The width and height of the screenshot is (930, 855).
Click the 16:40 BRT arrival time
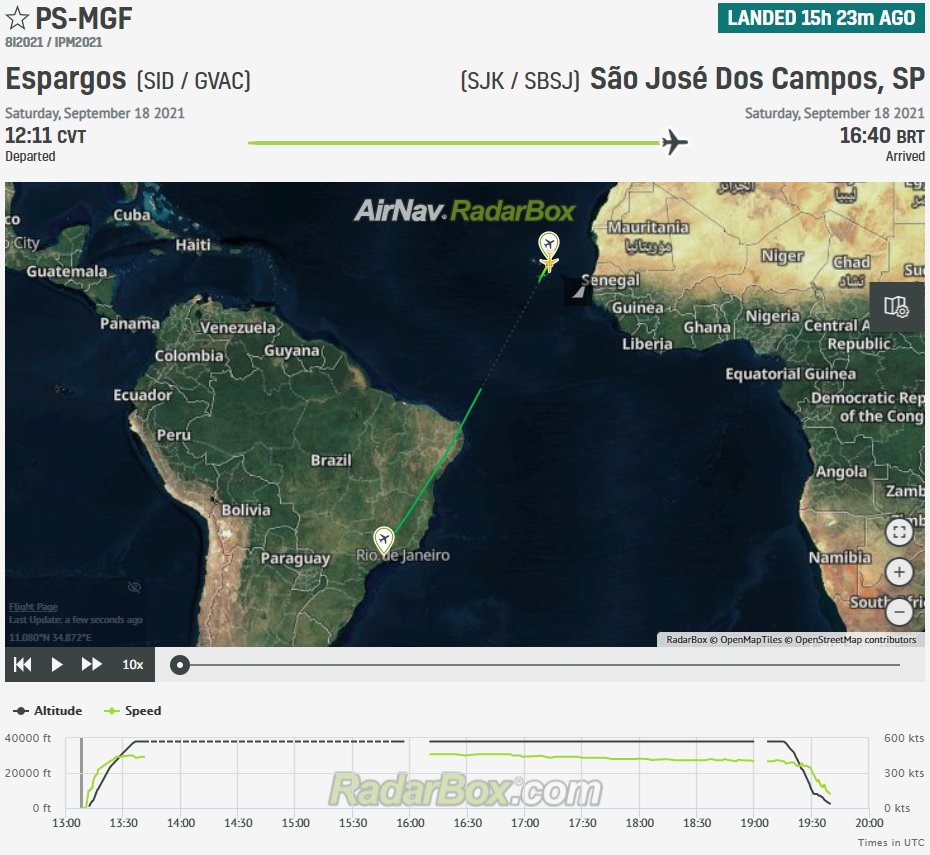(x=882, y=136)
